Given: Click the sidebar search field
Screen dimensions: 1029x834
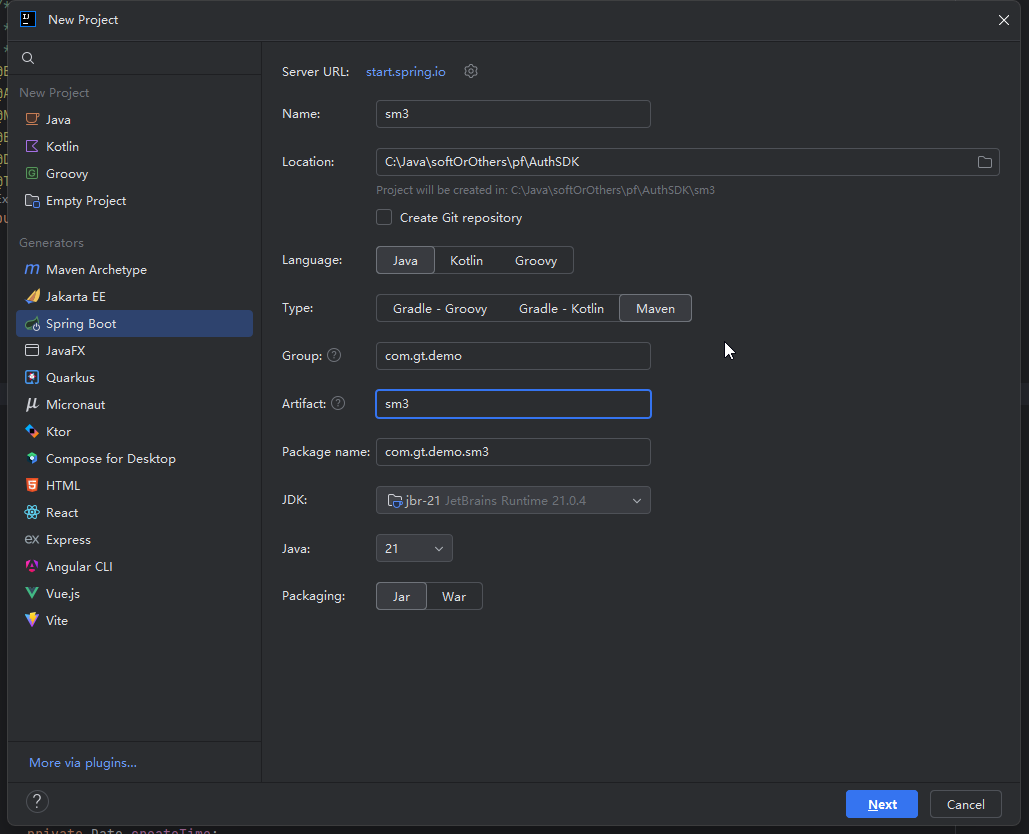Looking at the screenshot, I should tap(135, 58).
